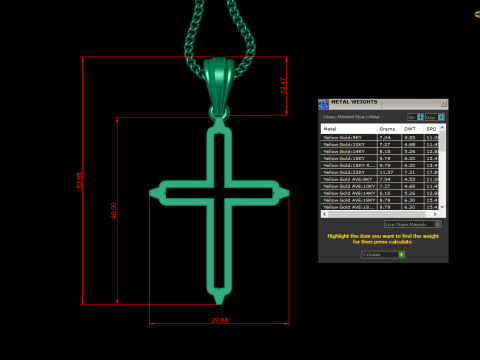
Task: Click the SPG column header
Action: pos(431,129)
